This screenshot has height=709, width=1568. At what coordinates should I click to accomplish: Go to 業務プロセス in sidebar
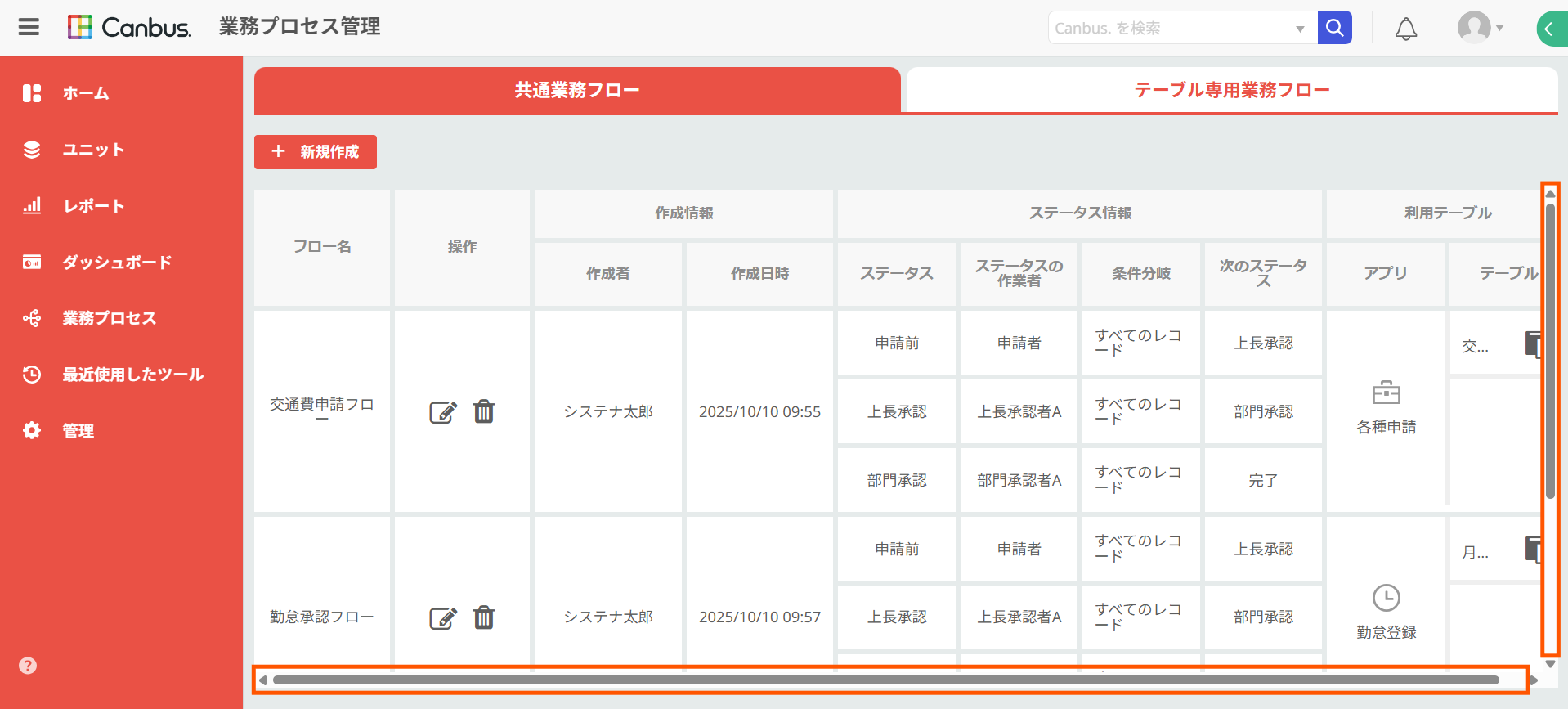click(x=110, y=318)
